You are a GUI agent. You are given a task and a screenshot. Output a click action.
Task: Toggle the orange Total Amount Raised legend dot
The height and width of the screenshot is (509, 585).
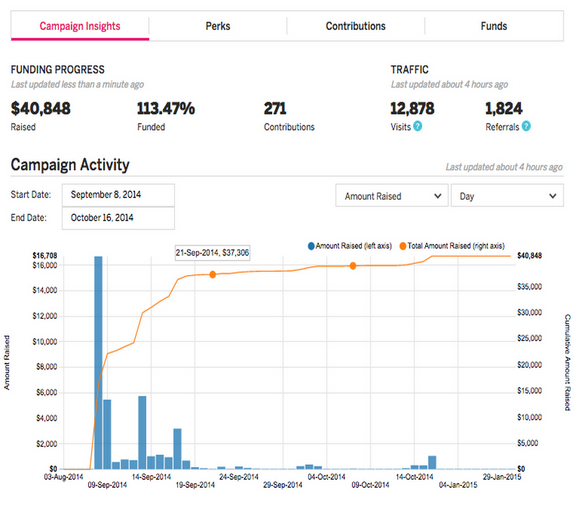coord(403,246)
